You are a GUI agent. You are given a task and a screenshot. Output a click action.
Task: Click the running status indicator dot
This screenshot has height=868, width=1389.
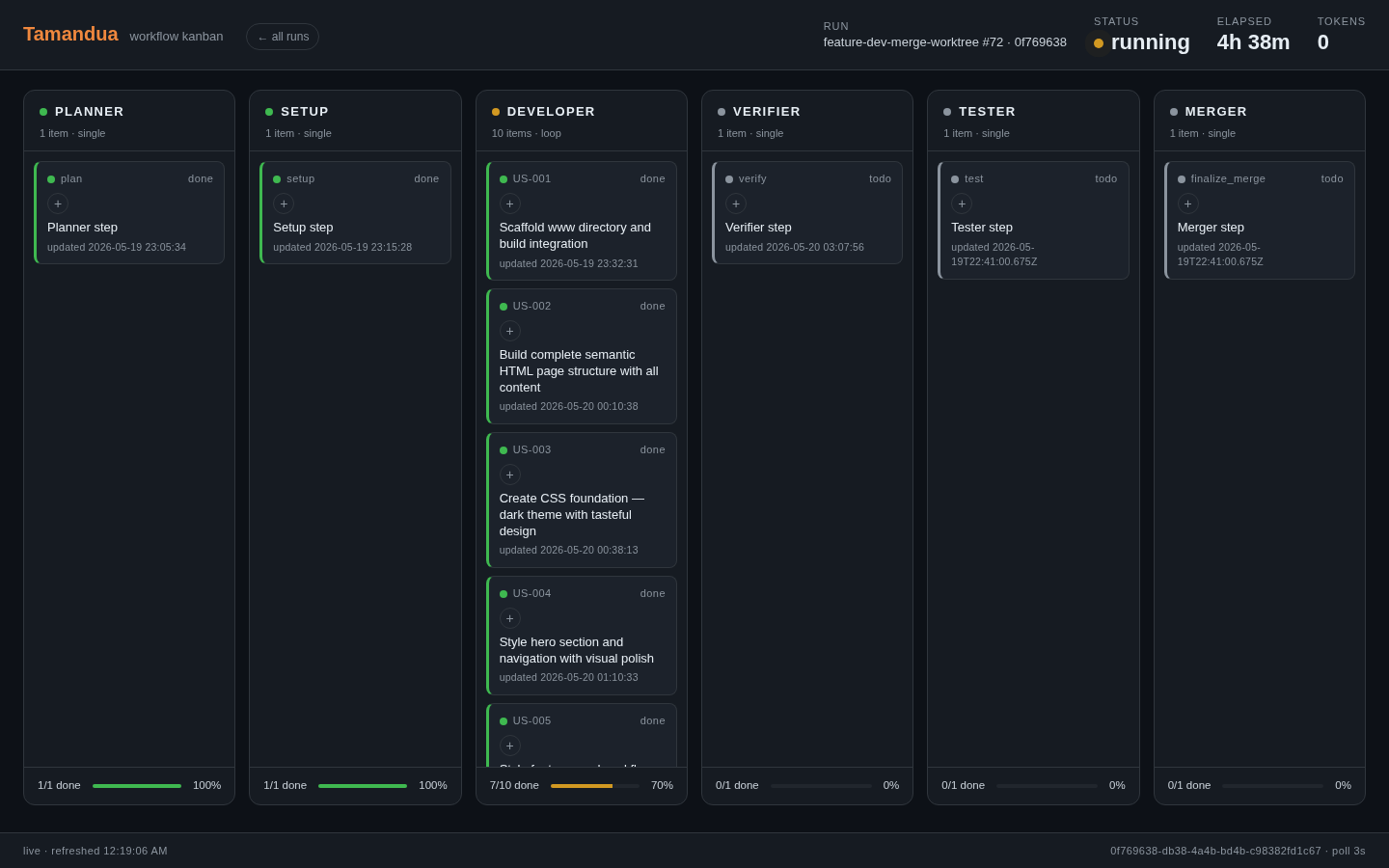pyautogui.click(x=1099, y=43)
